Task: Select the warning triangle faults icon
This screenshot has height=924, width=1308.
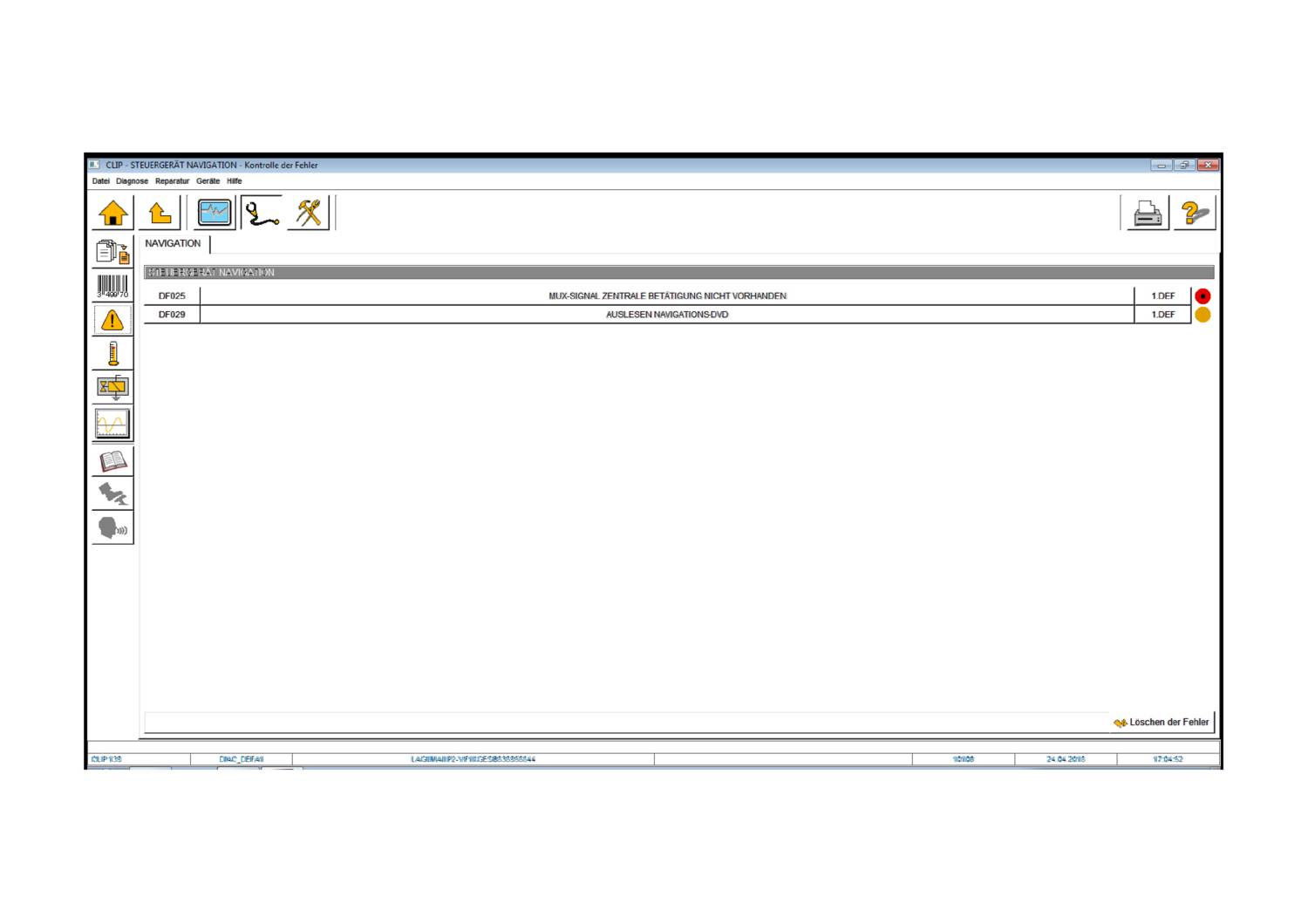Action: point(112,320)
